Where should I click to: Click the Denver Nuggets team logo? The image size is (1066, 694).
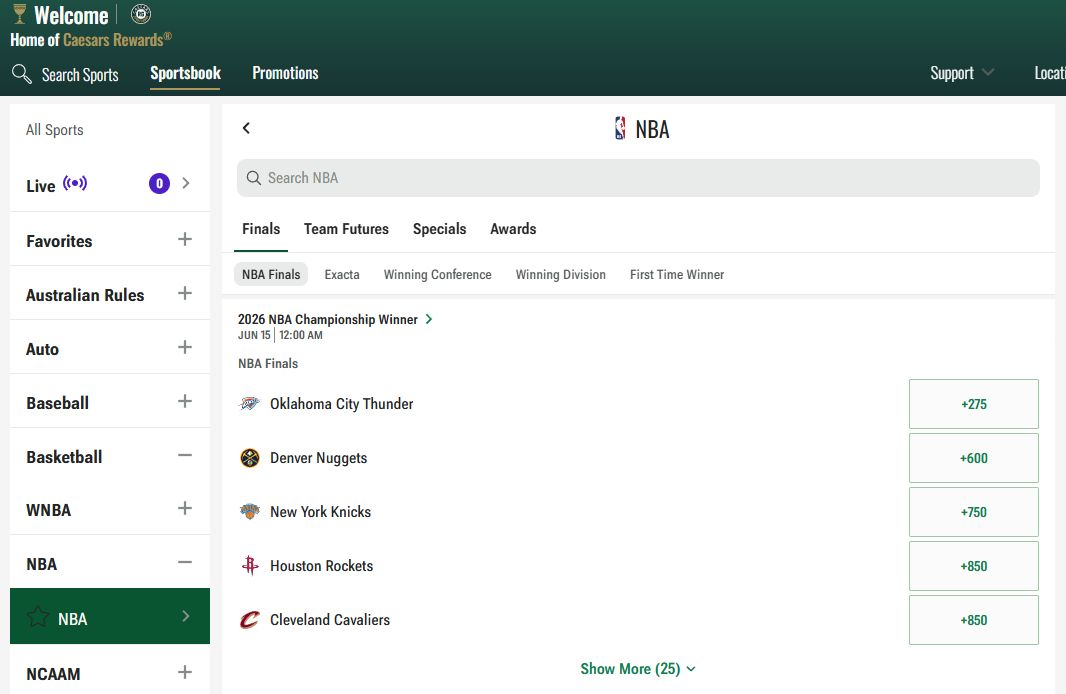pyautogui.click(x=248, y=458)
